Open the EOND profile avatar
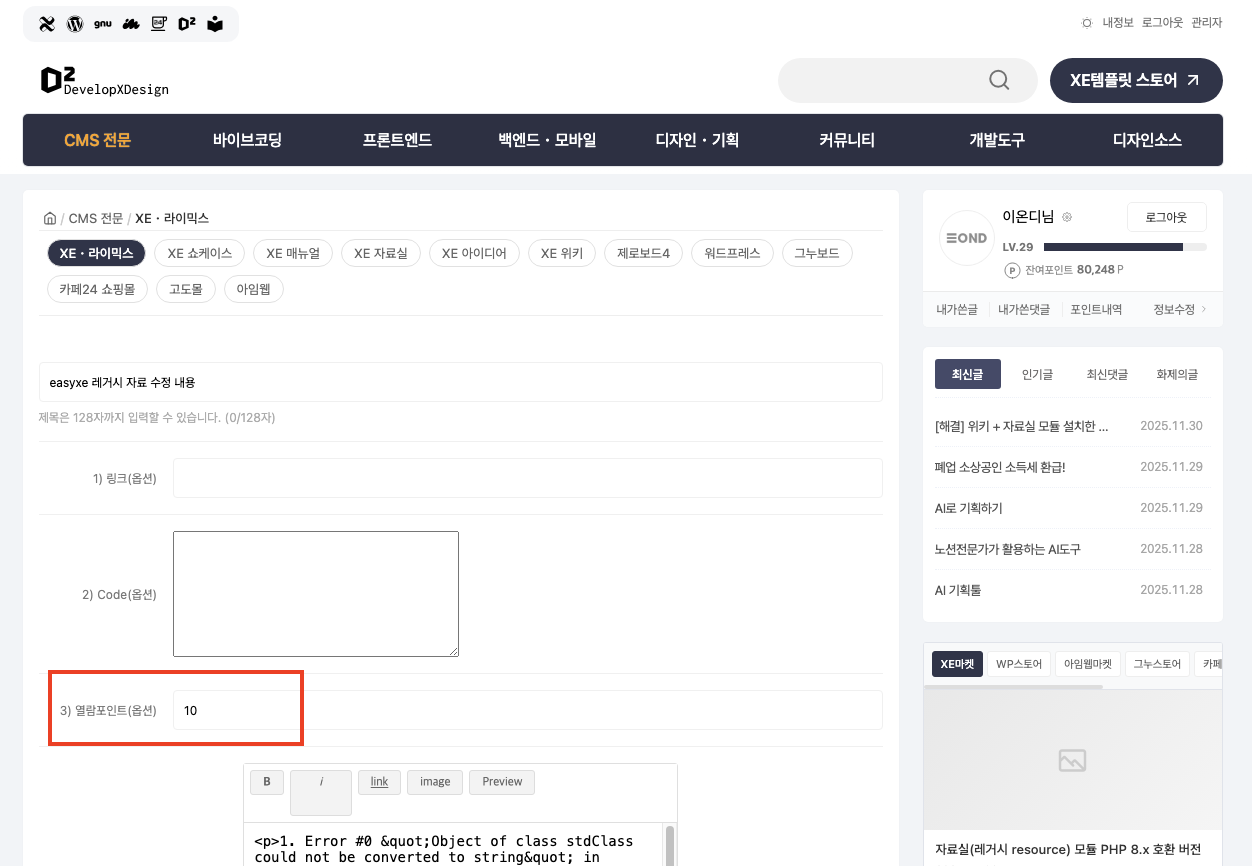Viewport: 1252px width, 866px height. click(967, 238)
